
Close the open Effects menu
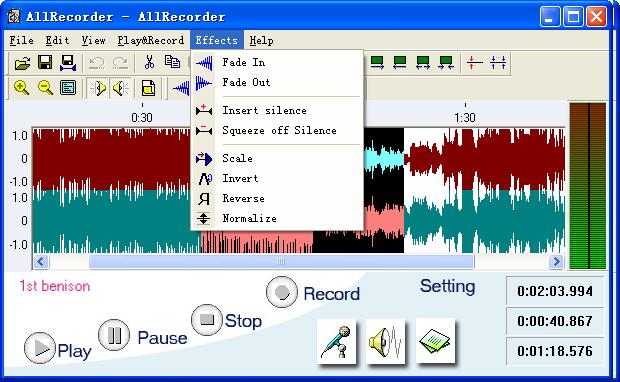click(x=217, y=40)
